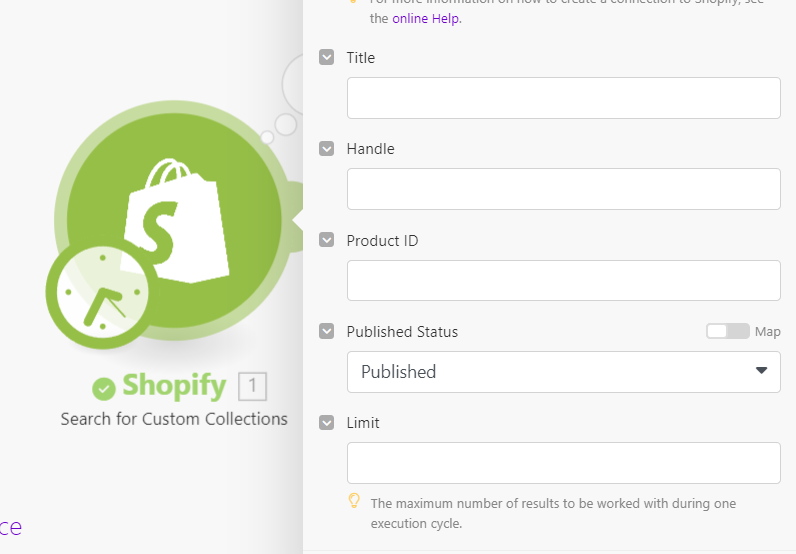Viewport: 796px width, 554px height.
Task: Click into the Title input field
Action: click(x=563, y=98)
